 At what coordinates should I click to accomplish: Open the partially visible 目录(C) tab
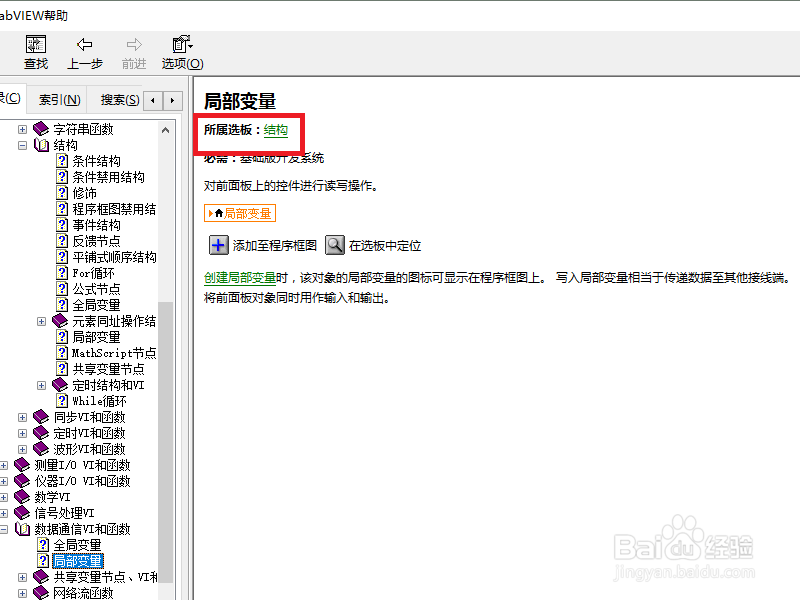click(10, 98)
